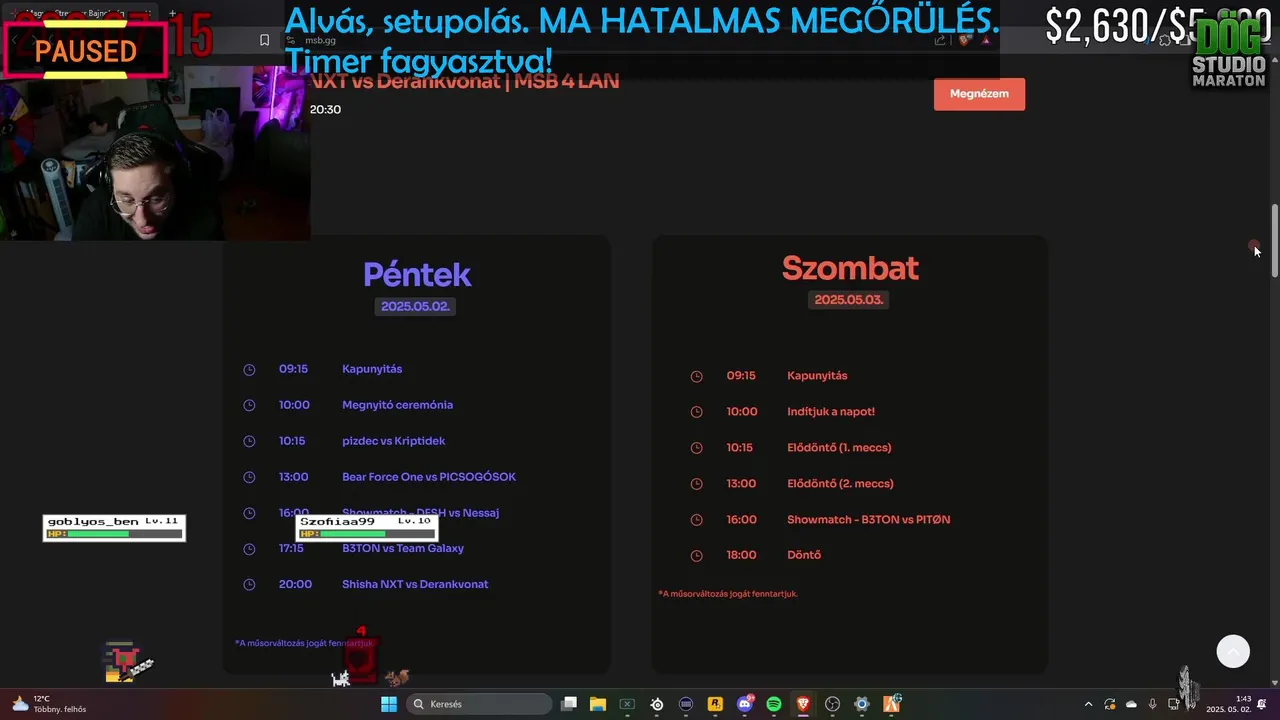Click the OneDrive cloud tray icon
The height and width of the screenshot is (720, 1280).
[1132, 704]
